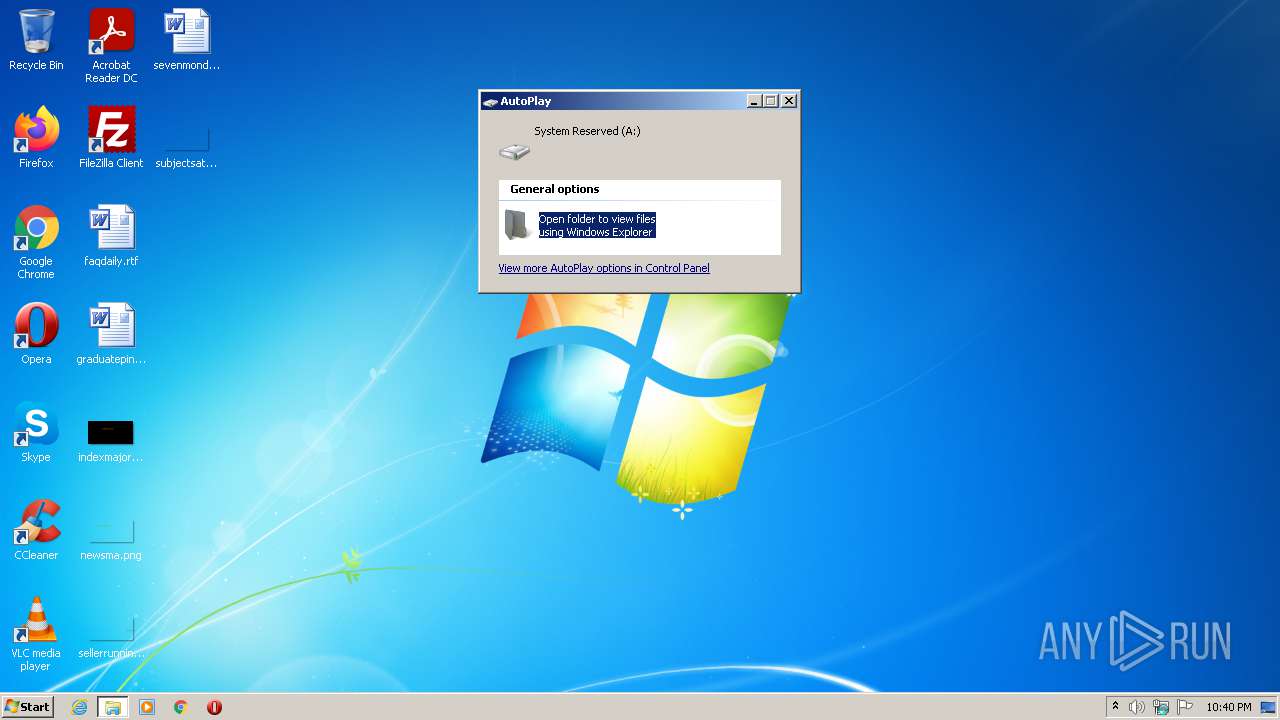Screen dimensions: 1280x720
Task: Launch Acrobat Reader DC shortcut
Action: pyautogui.click(x=111, y=46)
